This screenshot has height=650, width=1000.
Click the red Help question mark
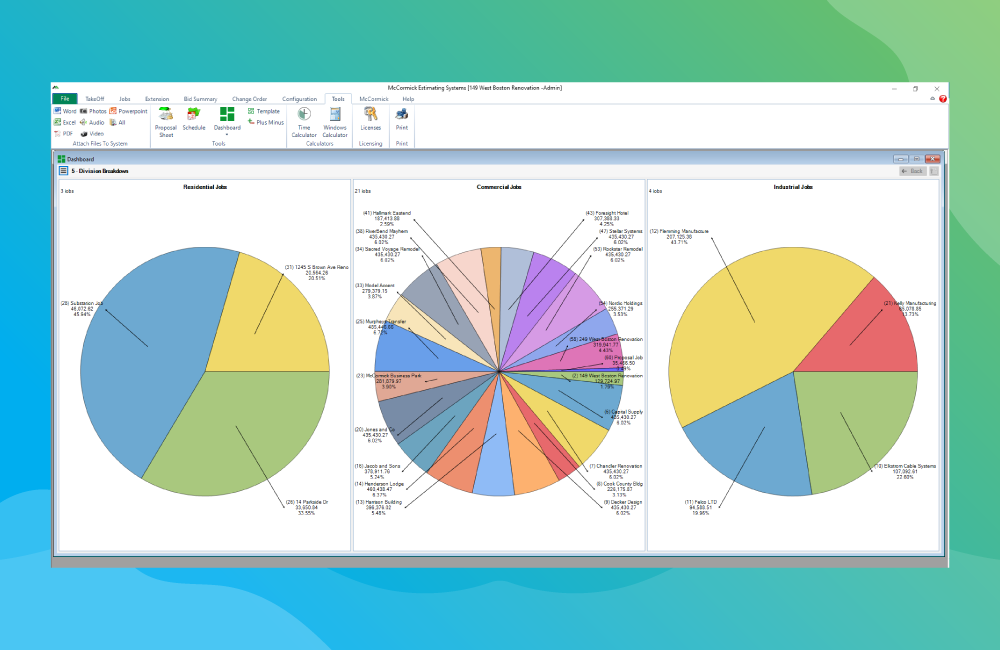coord(942,99)
